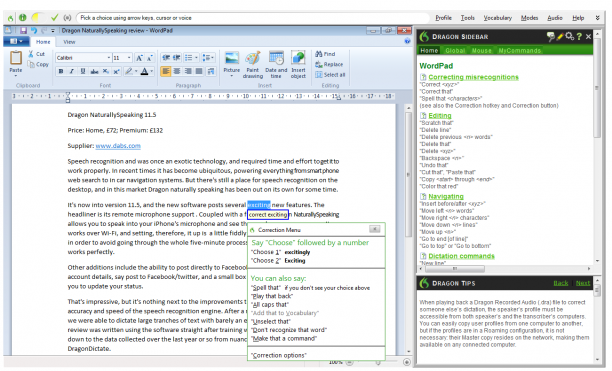Justify the paragraph text

[x=199, y=71]
